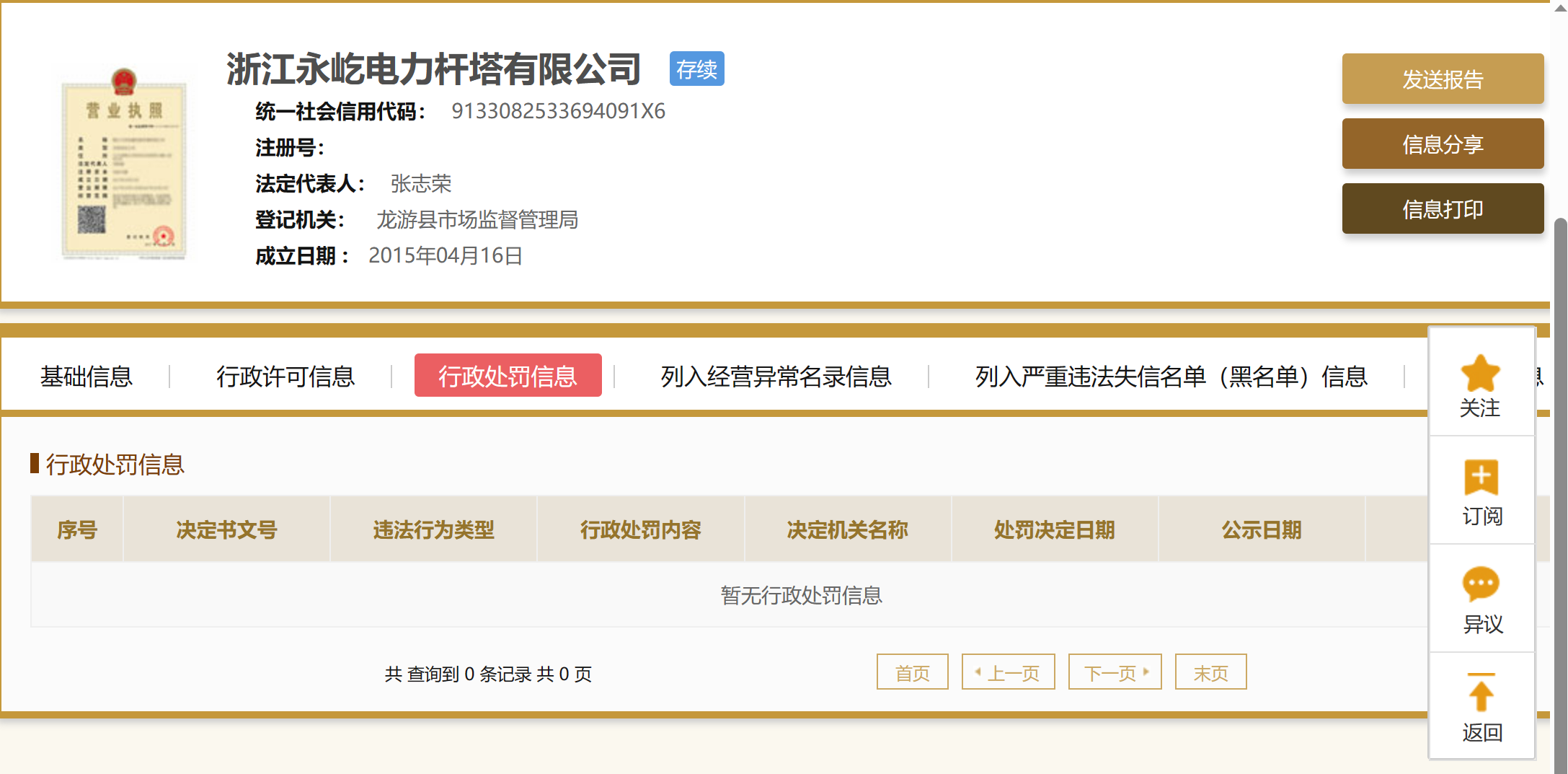Click the 决定书文号 column header

226,529
